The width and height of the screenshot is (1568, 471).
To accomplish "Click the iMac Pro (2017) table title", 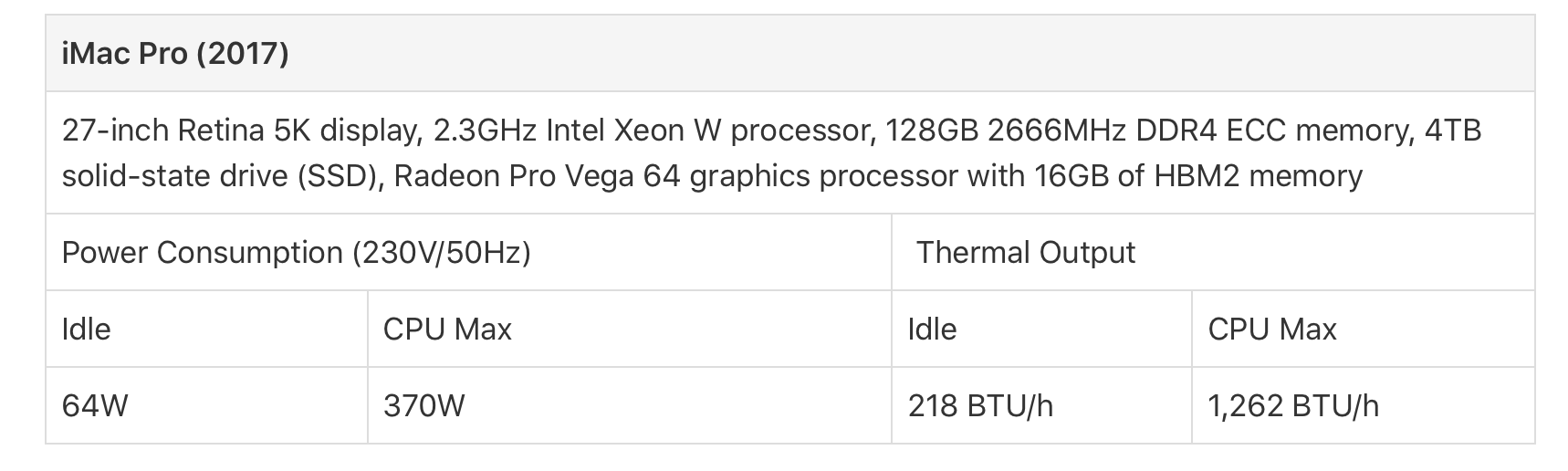I will click(x=175, y=54).
